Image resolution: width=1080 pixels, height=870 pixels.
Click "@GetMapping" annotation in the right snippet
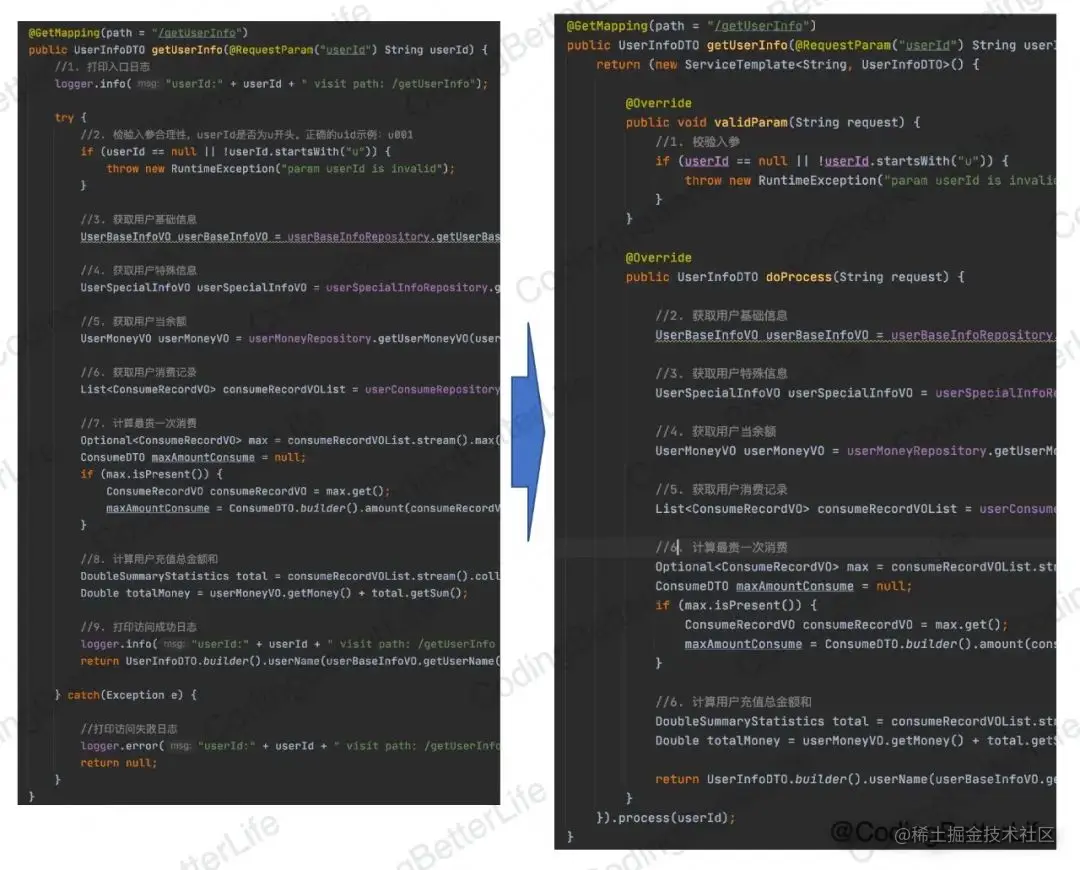click(x=607, y=25)
